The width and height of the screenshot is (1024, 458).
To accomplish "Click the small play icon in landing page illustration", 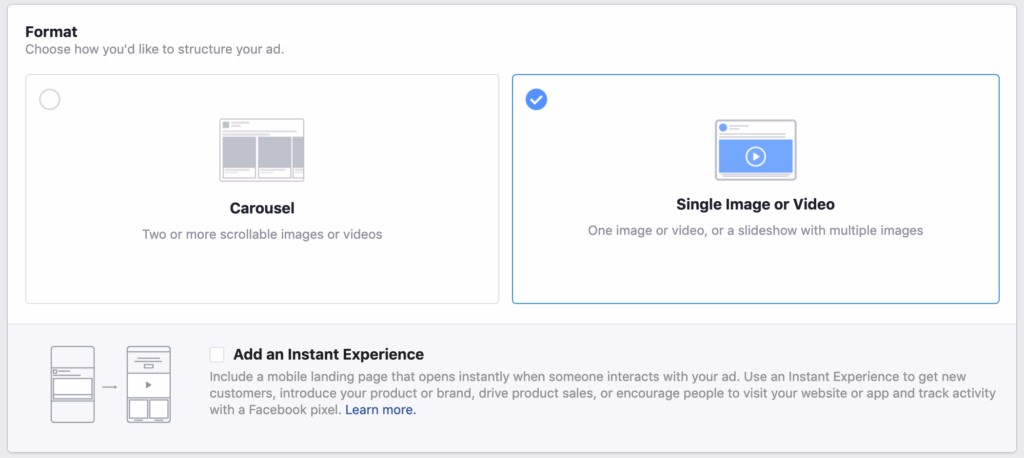I will tap(148, 384).
